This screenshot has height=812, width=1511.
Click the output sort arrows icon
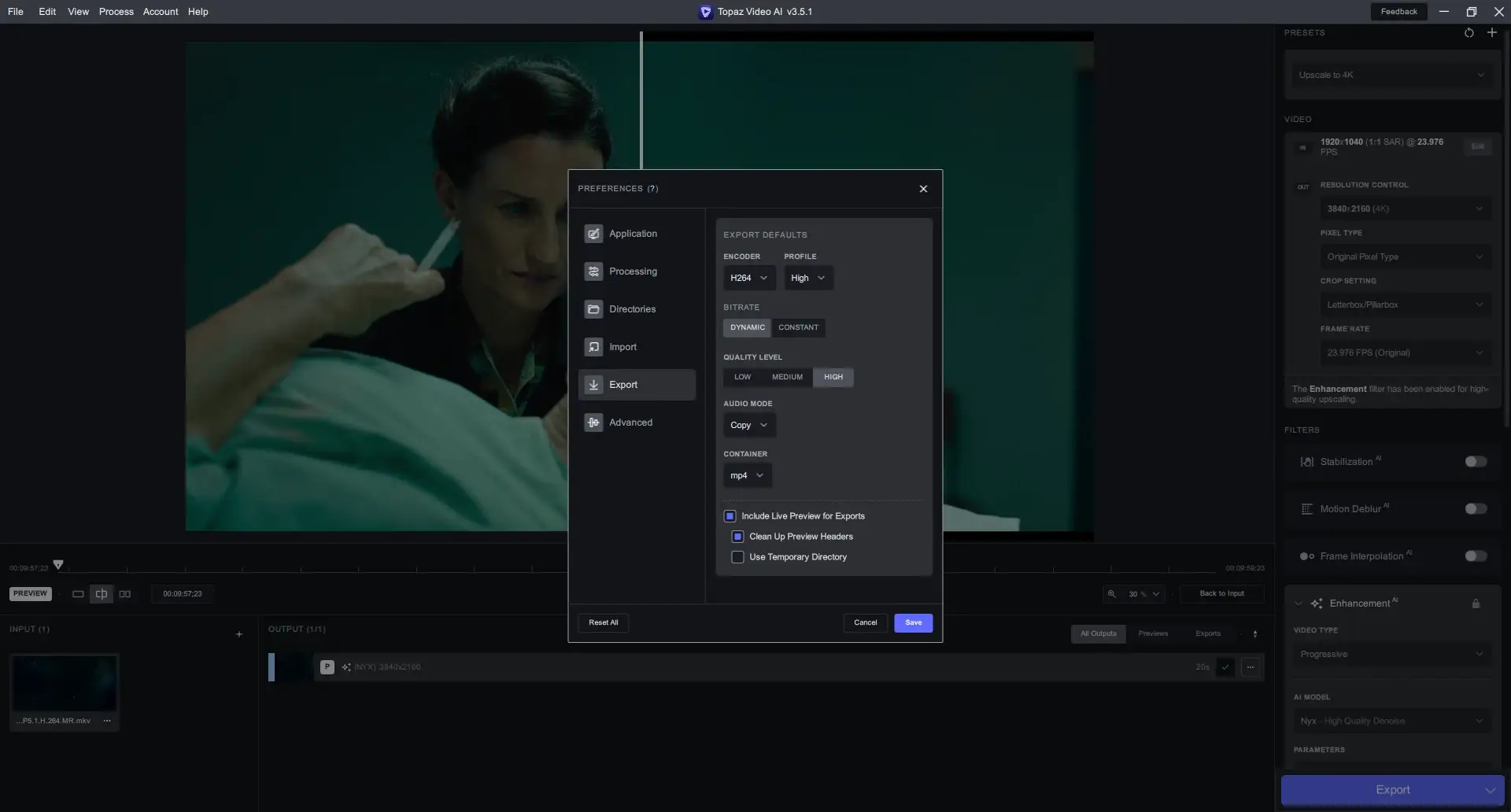coord(1255,634)
